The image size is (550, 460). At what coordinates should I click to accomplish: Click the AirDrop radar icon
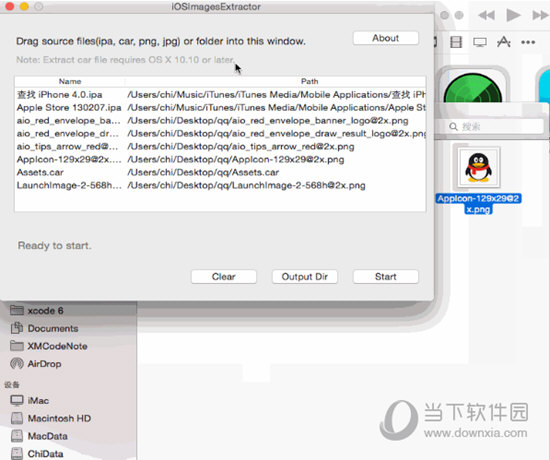[17, 364]
